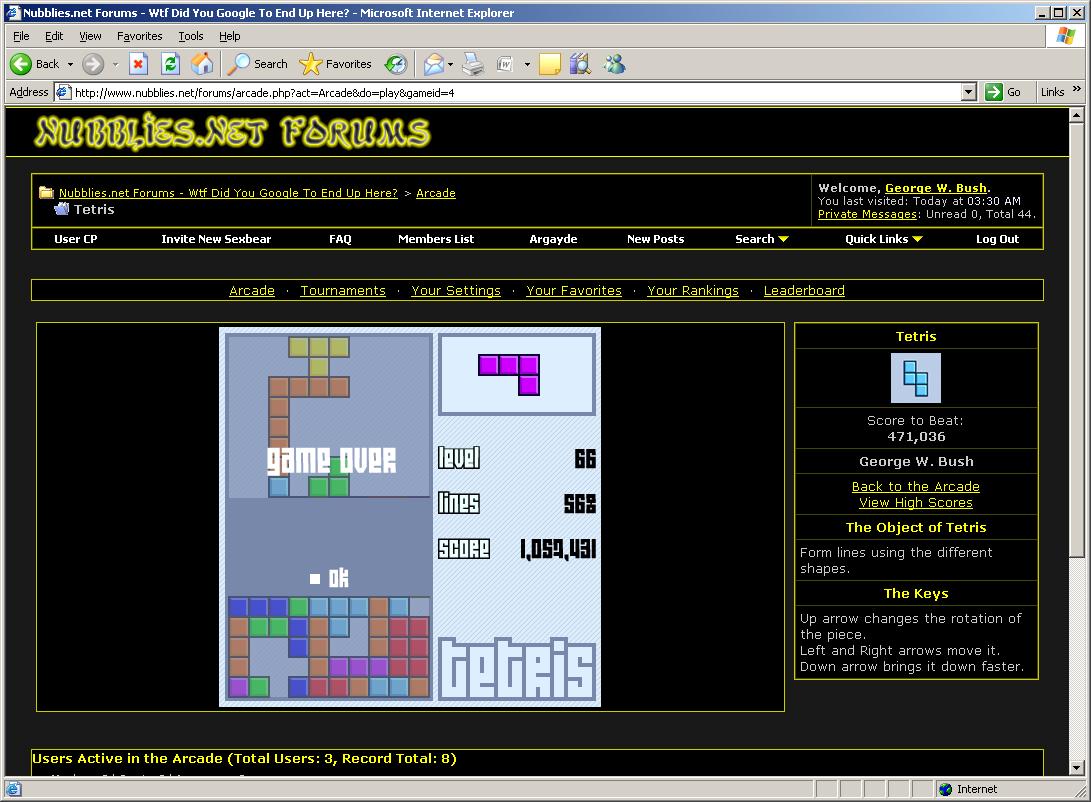Open the View menu
This screenshot has width=1091, height=802.
[90, 36]
